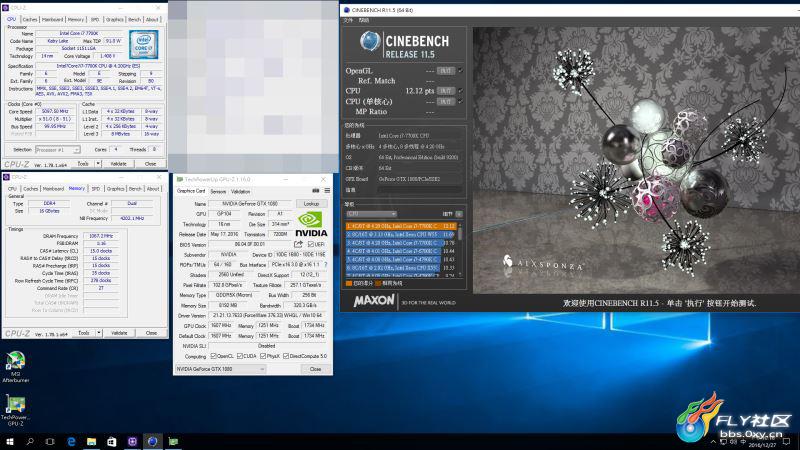Click Tools button in bottom CPU-Z window
The image size is (800, 450).
(x=84, y=333)
